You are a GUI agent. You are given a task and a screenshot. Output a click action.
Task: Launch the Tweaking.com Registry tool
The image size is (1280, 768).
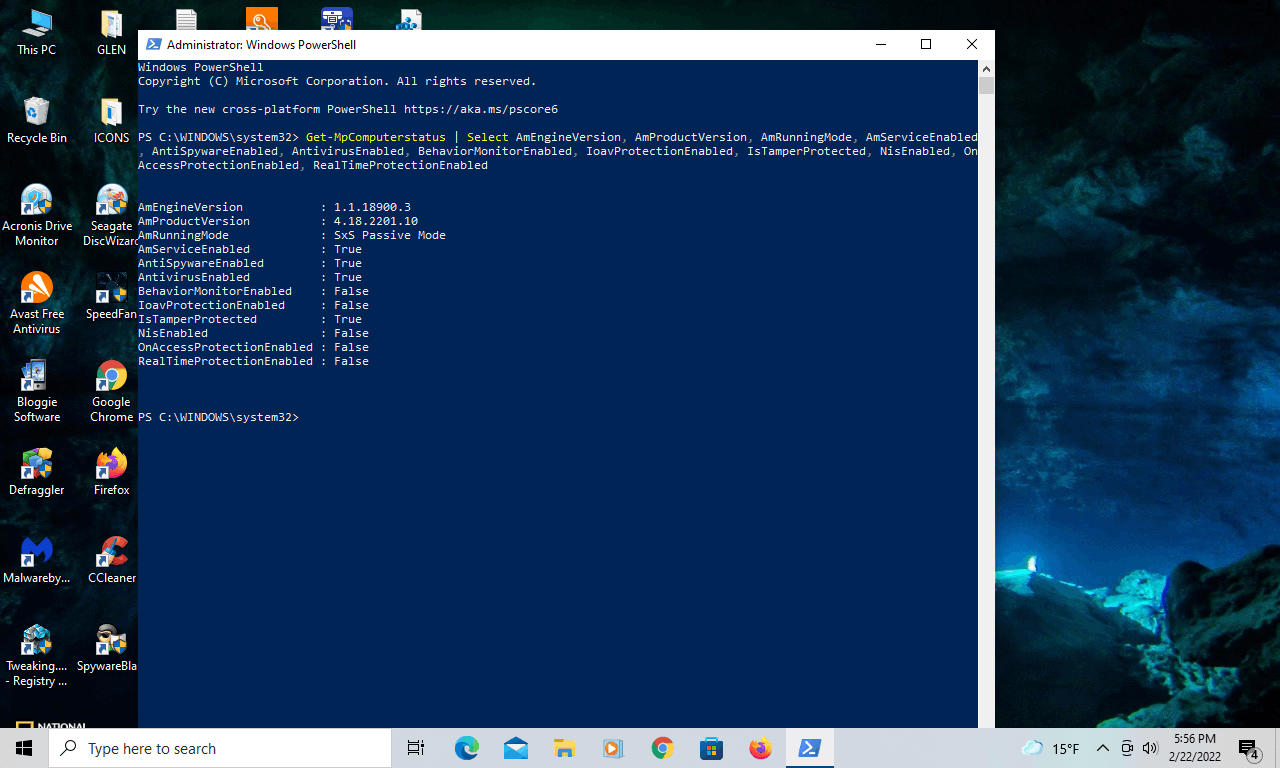[x=37, y=640]
